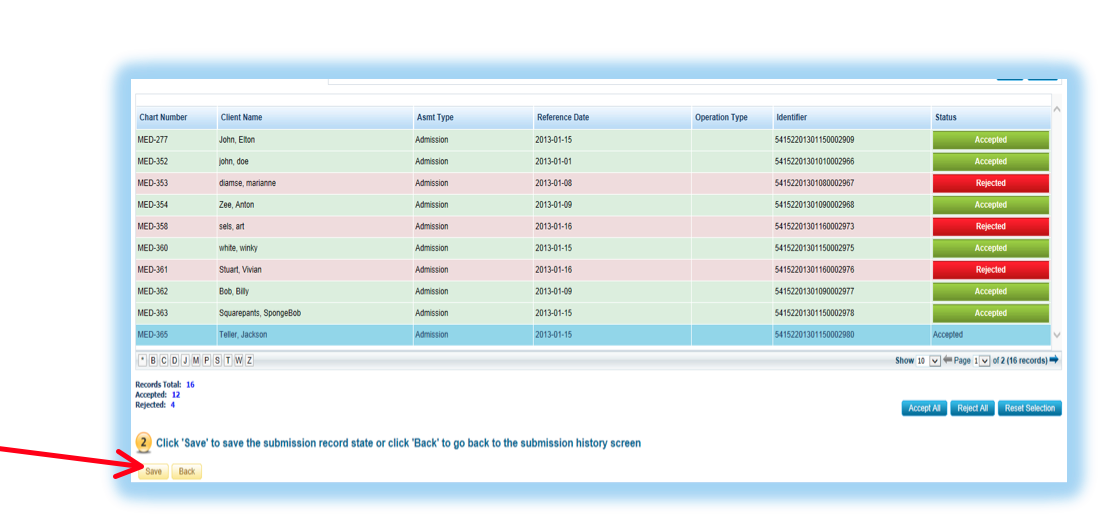Filter clients by letter J
Viewport: 1108px width, 520px height.
pyautogui.click(x=185, y=360)
